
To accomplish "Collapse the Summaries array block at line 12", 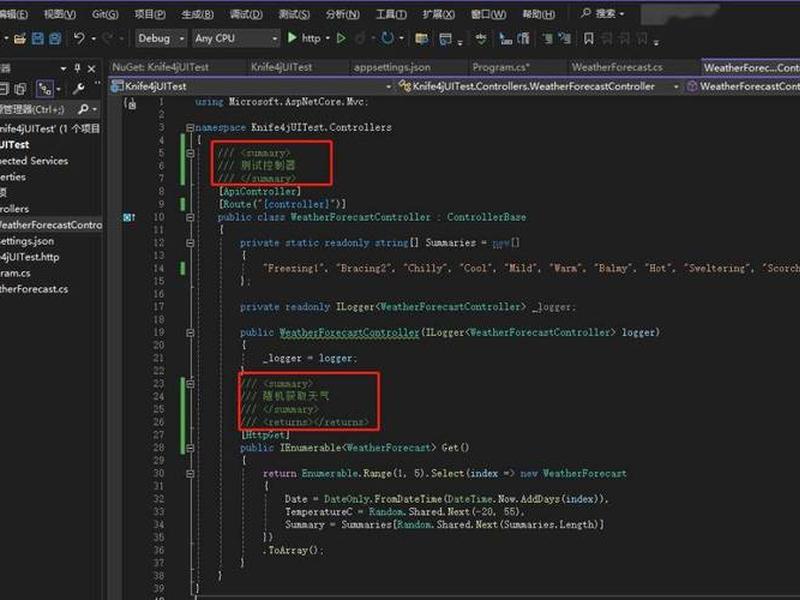I will tap(190, 243).
